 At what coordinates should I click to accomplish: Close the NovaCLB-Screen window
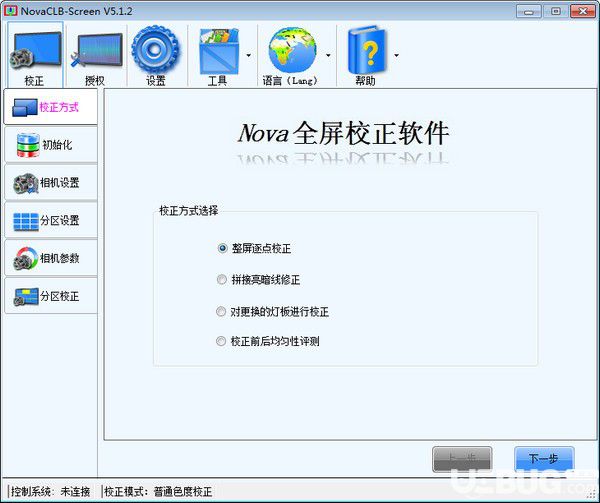[582, 11]
